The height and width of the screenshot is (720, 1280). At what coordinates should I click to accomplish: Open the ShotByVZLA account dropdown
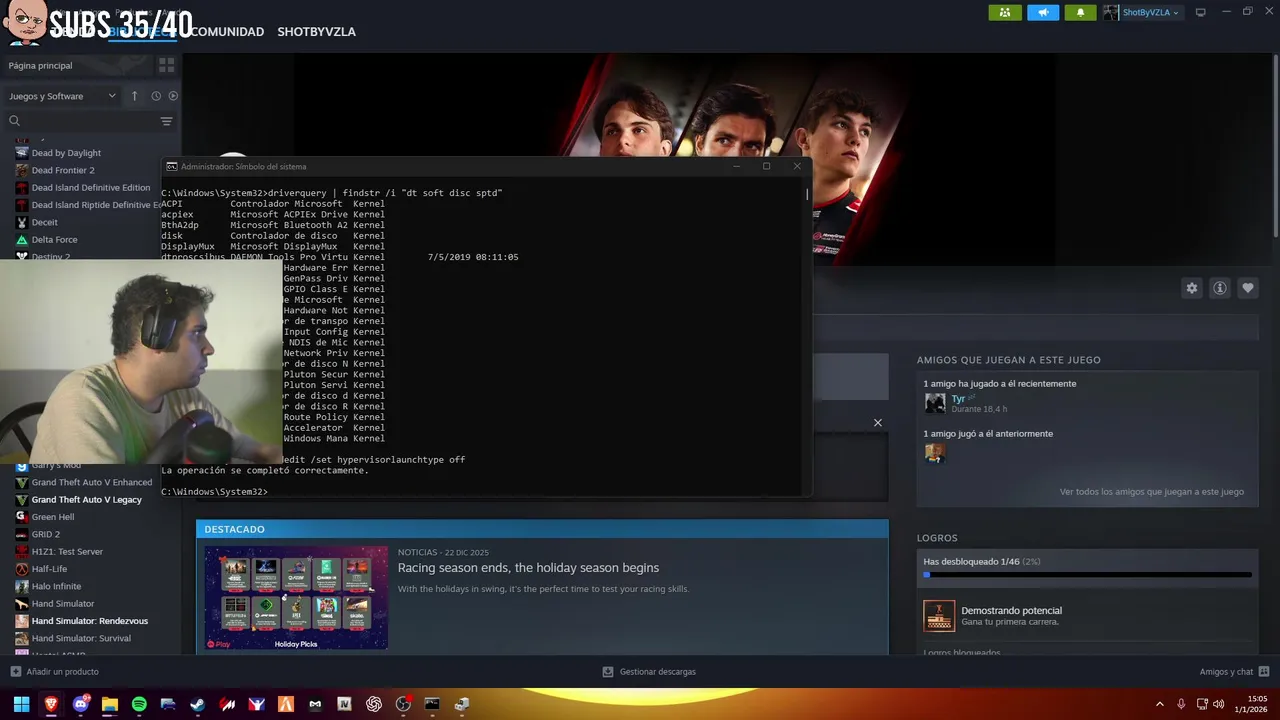click(1143, 12)
